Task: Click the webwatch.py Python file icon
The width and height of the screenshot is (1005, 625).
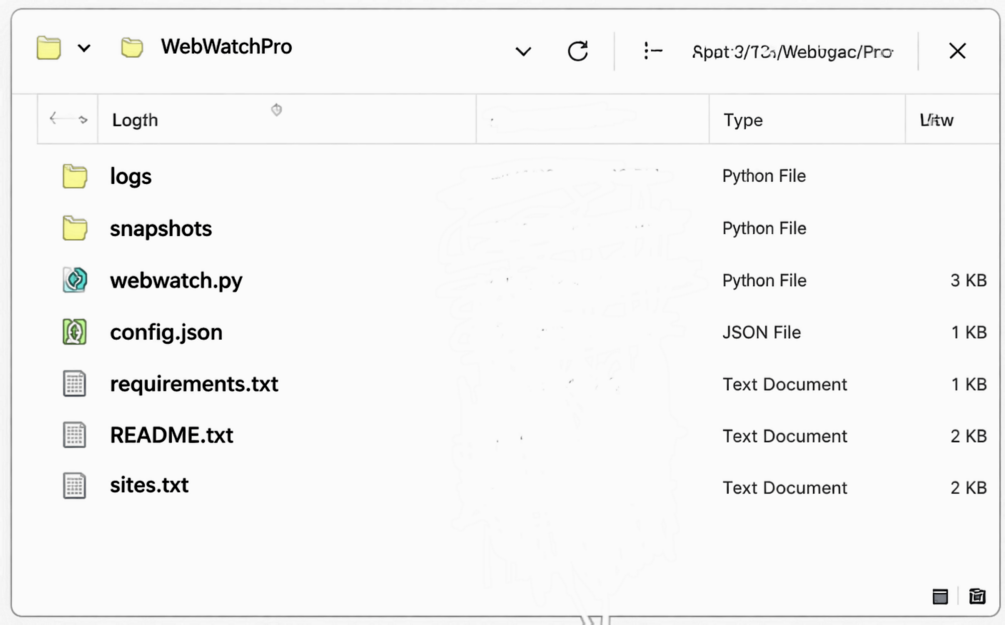Action: [75, 280]
